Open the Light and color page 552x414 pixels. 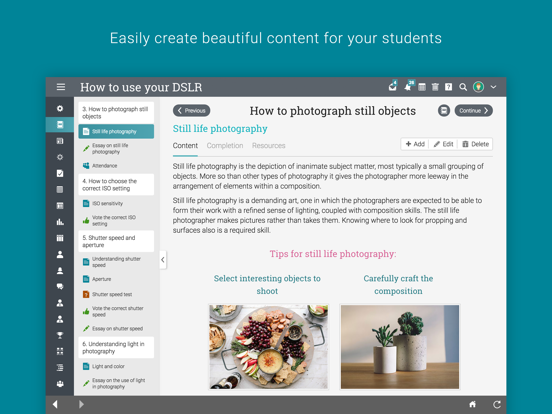coord(116,366)
